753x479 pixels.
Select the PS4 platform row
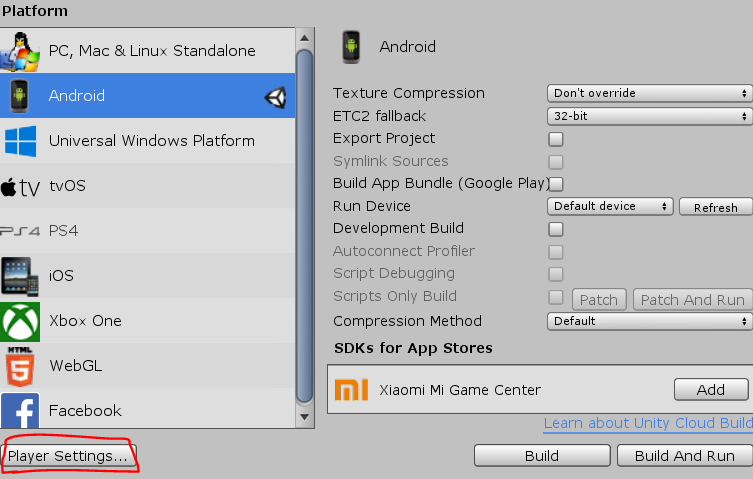[x=147, y=231]
